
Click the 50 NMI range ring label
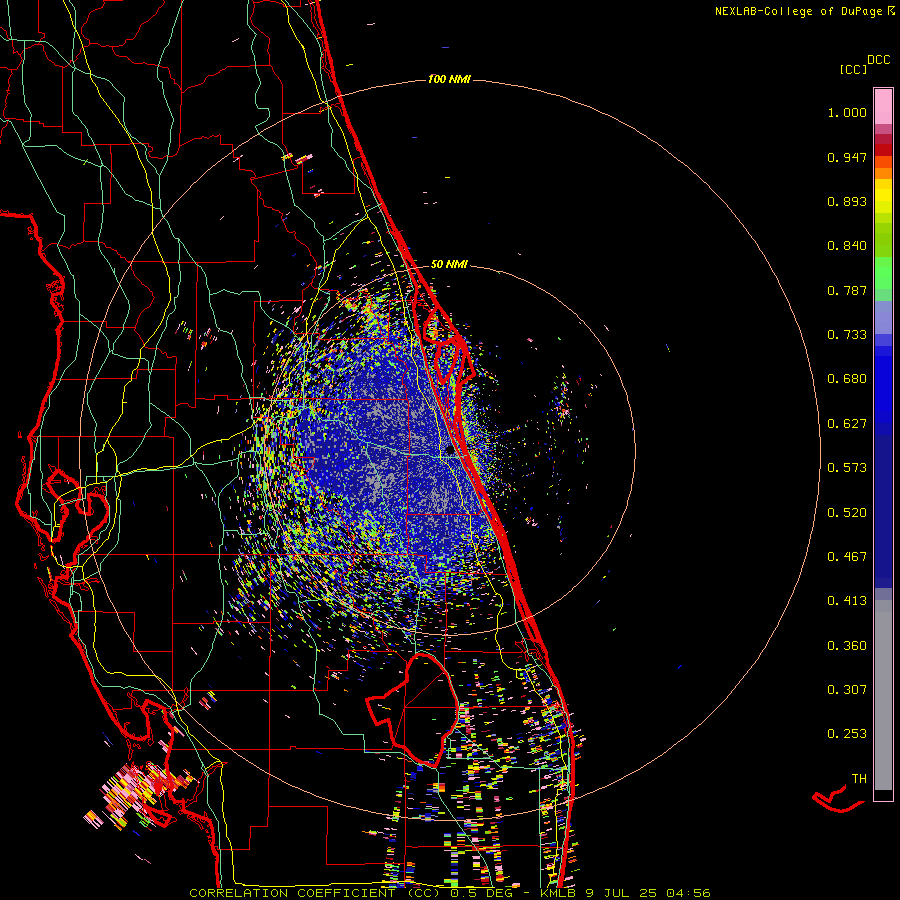coord(449,264)
